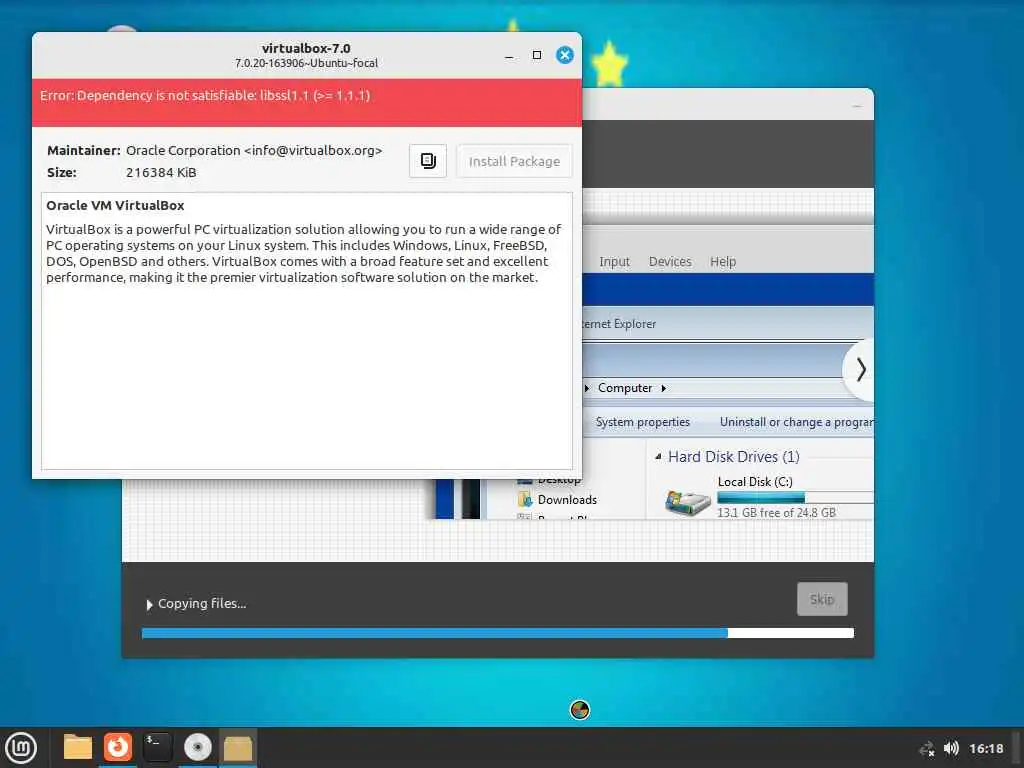Open the volume tray icon
Viewport: 1024px width, 768px height.
952,748
